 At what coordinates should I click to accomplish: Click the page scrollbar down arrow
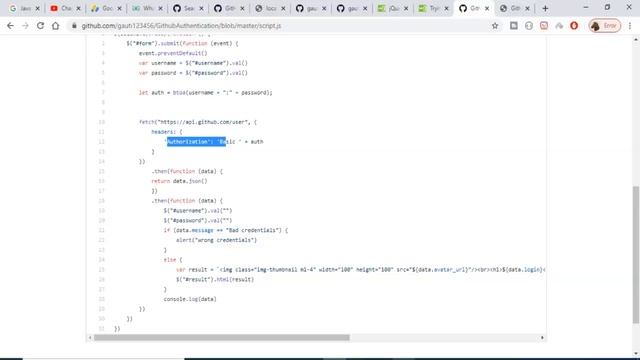[636, 353]
